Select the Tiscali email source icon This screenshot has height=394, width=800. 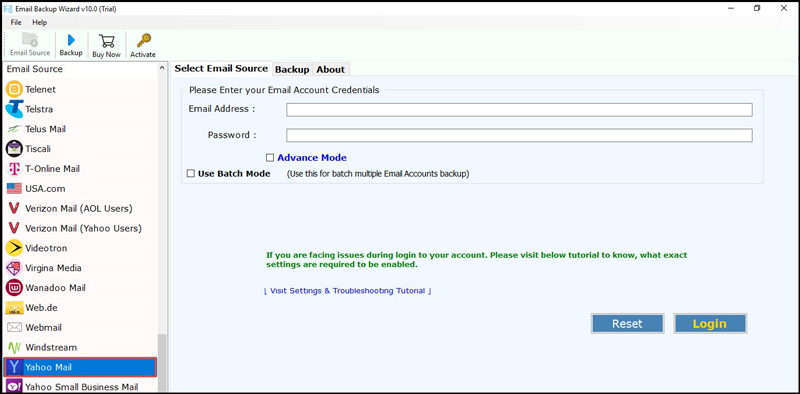click(x=14, y=149)
